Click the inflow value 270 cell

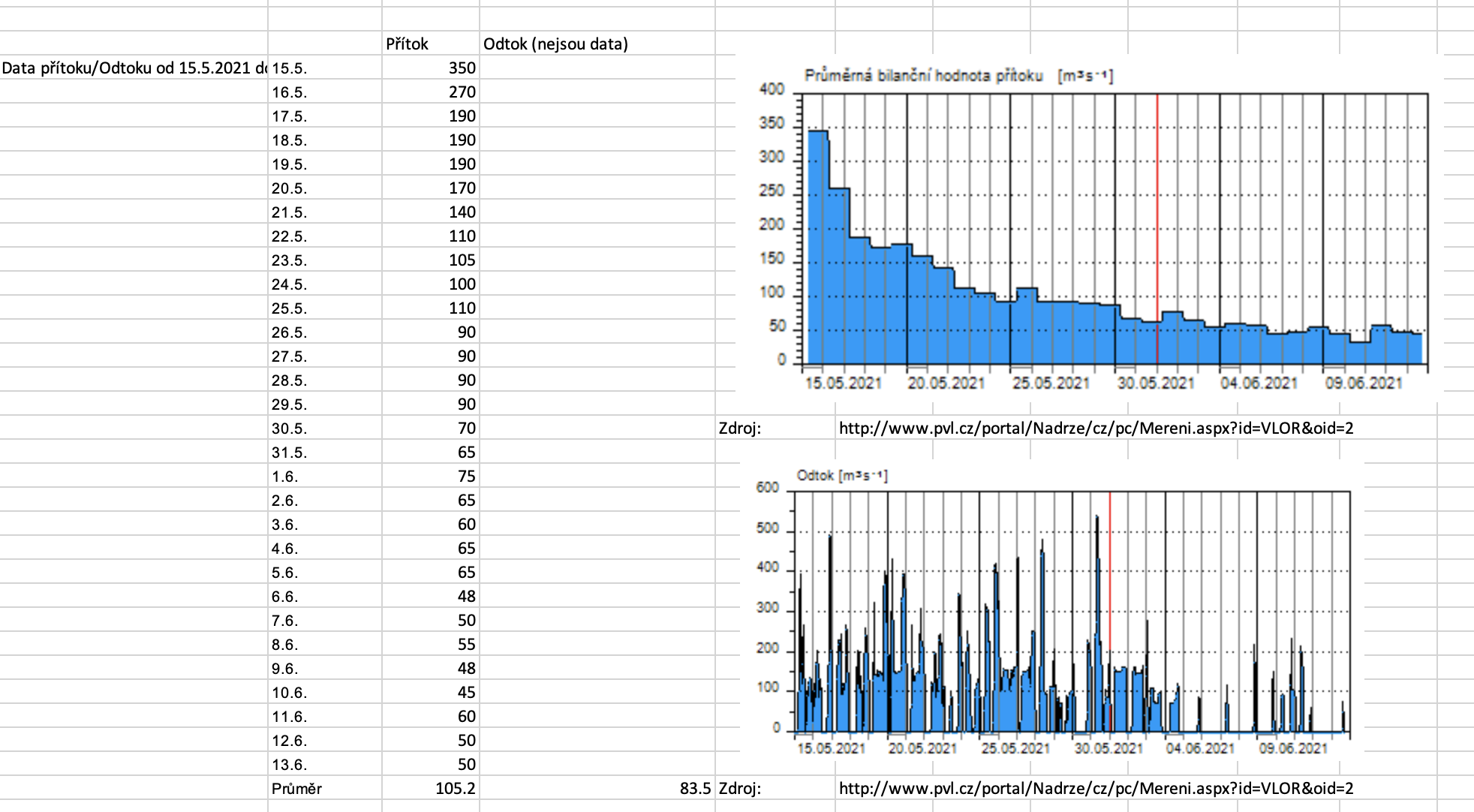point(431,92)
